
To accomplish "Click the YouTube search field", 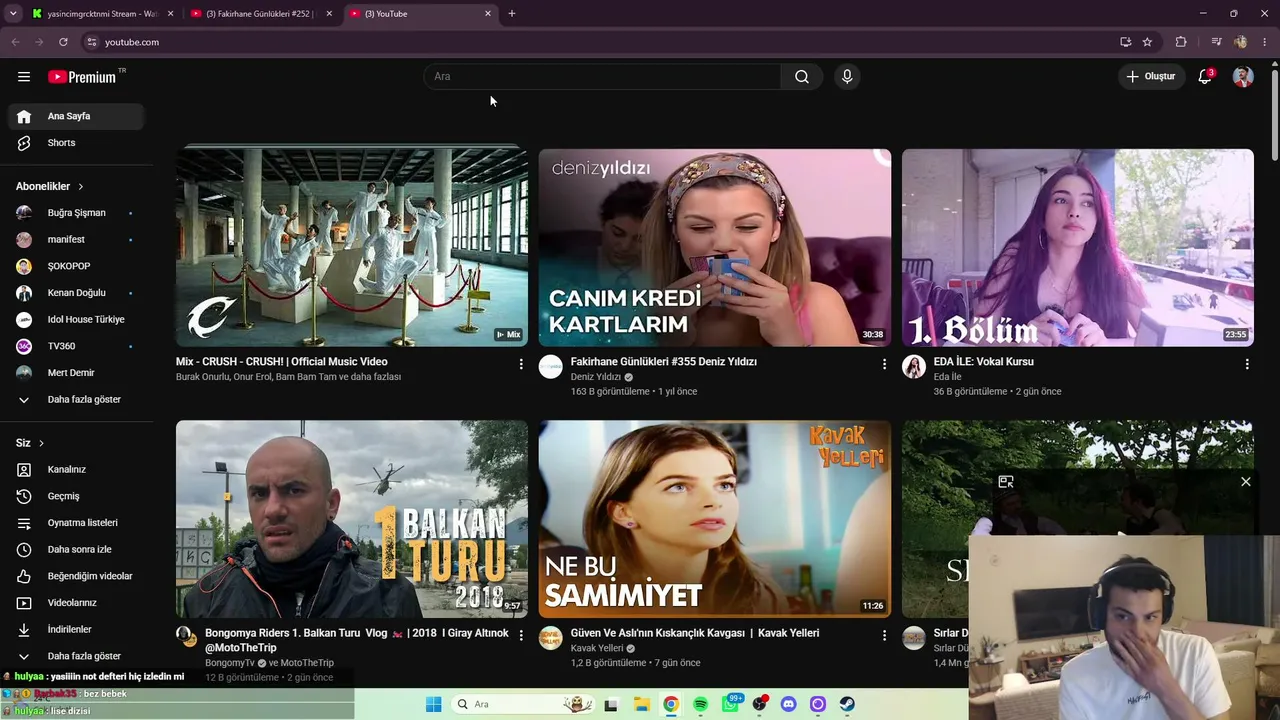I will click(x=602, y=77).
